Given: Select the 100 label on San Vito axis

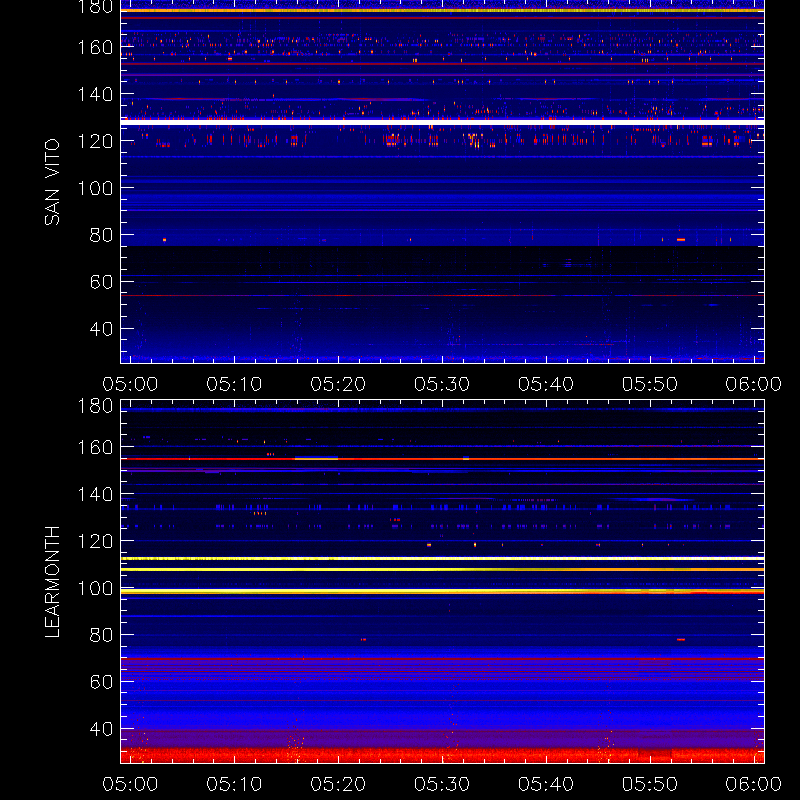Looking at the screenshot, I should tap(95, 188).
